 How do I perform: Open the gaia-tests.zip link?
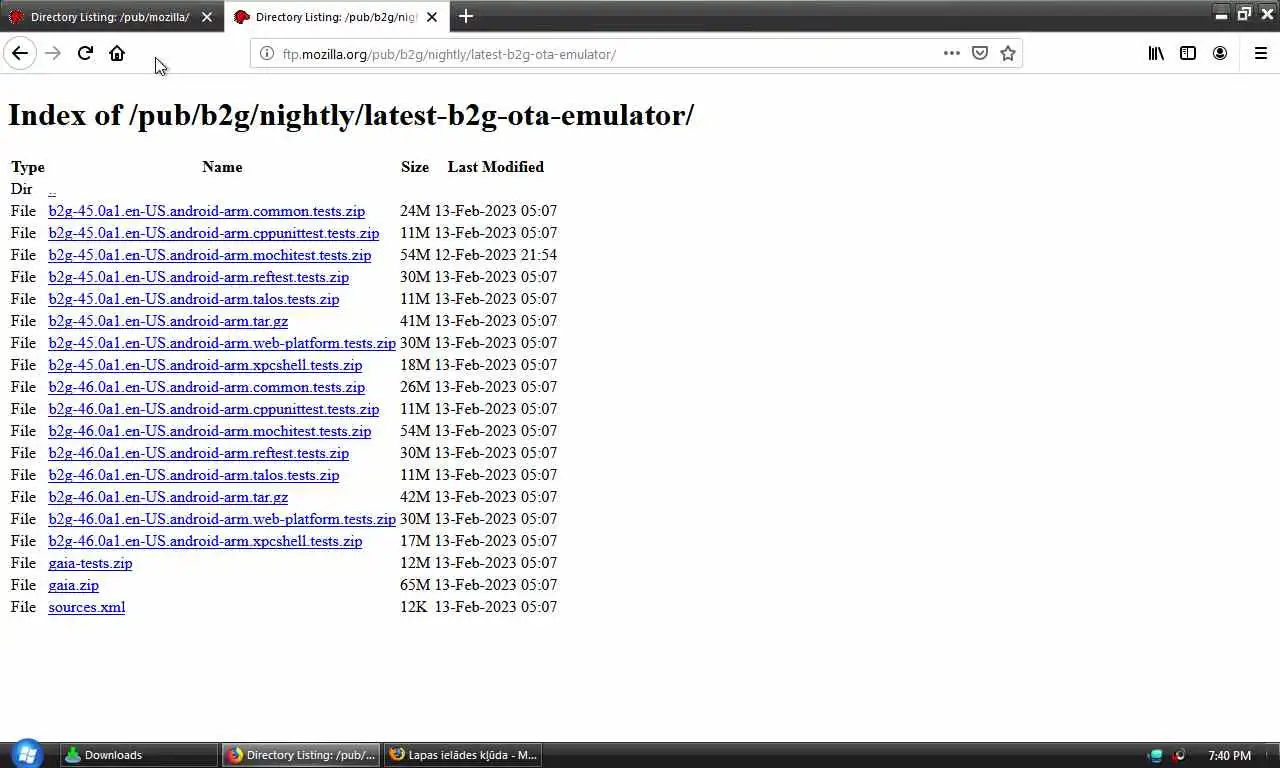coord(90,563)
